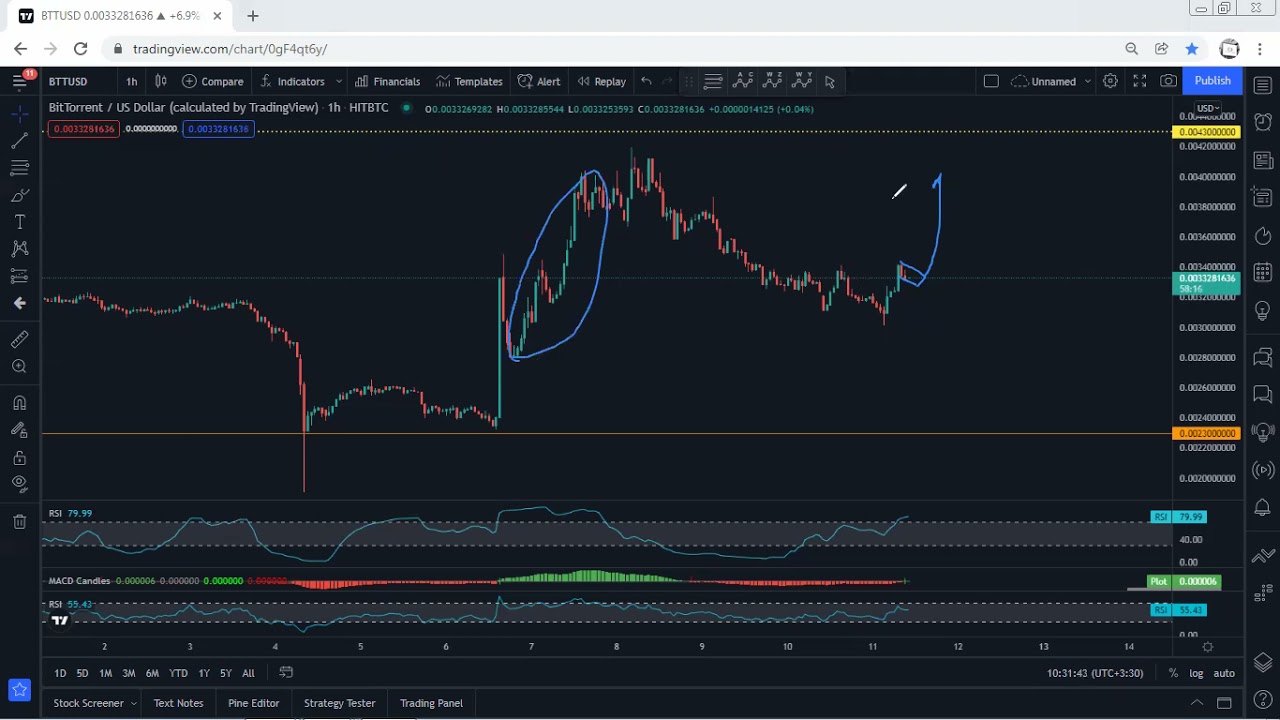
Task: Open notifications bell in the right sidebar
Action: 1263,508
